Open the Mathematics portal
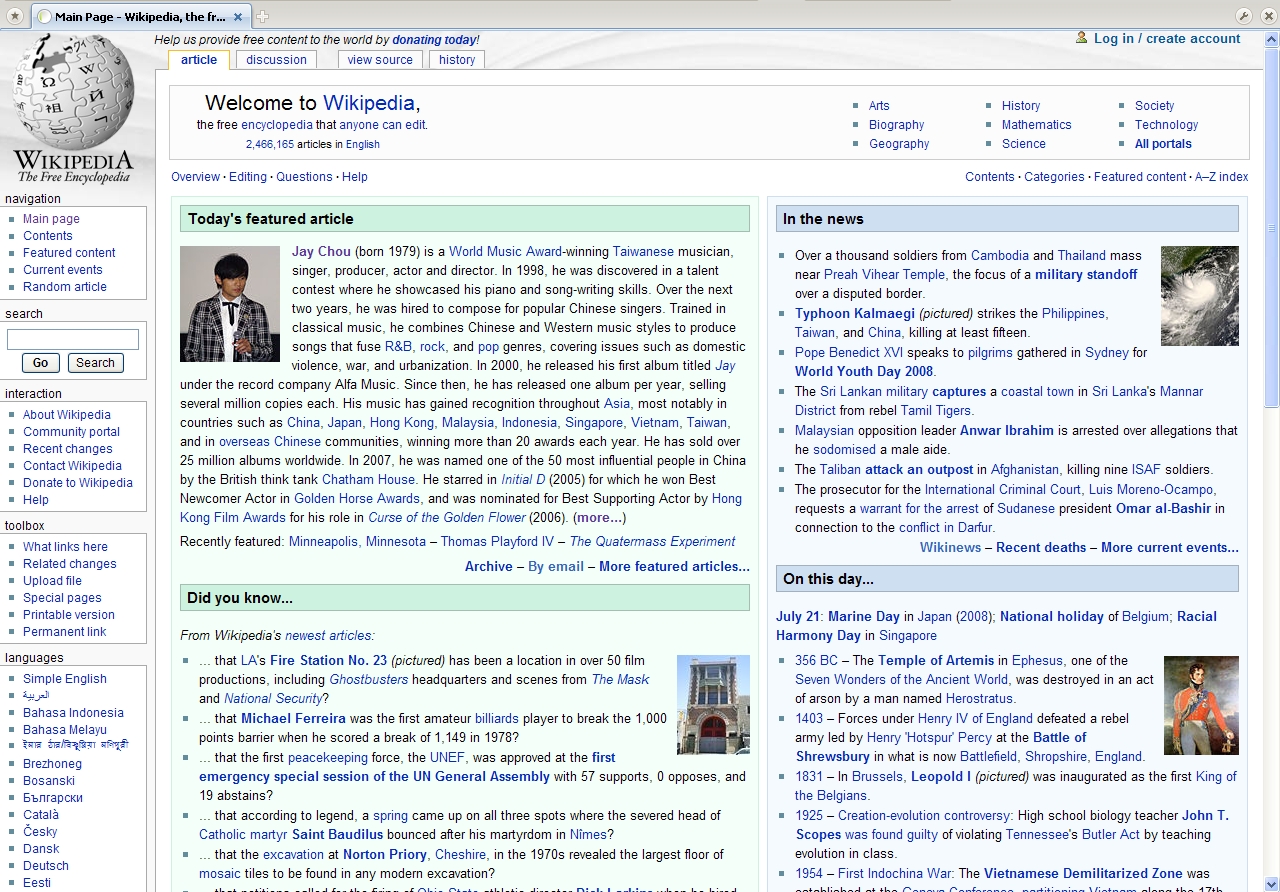This screenshot has width=1280, height=892. 1037,125
